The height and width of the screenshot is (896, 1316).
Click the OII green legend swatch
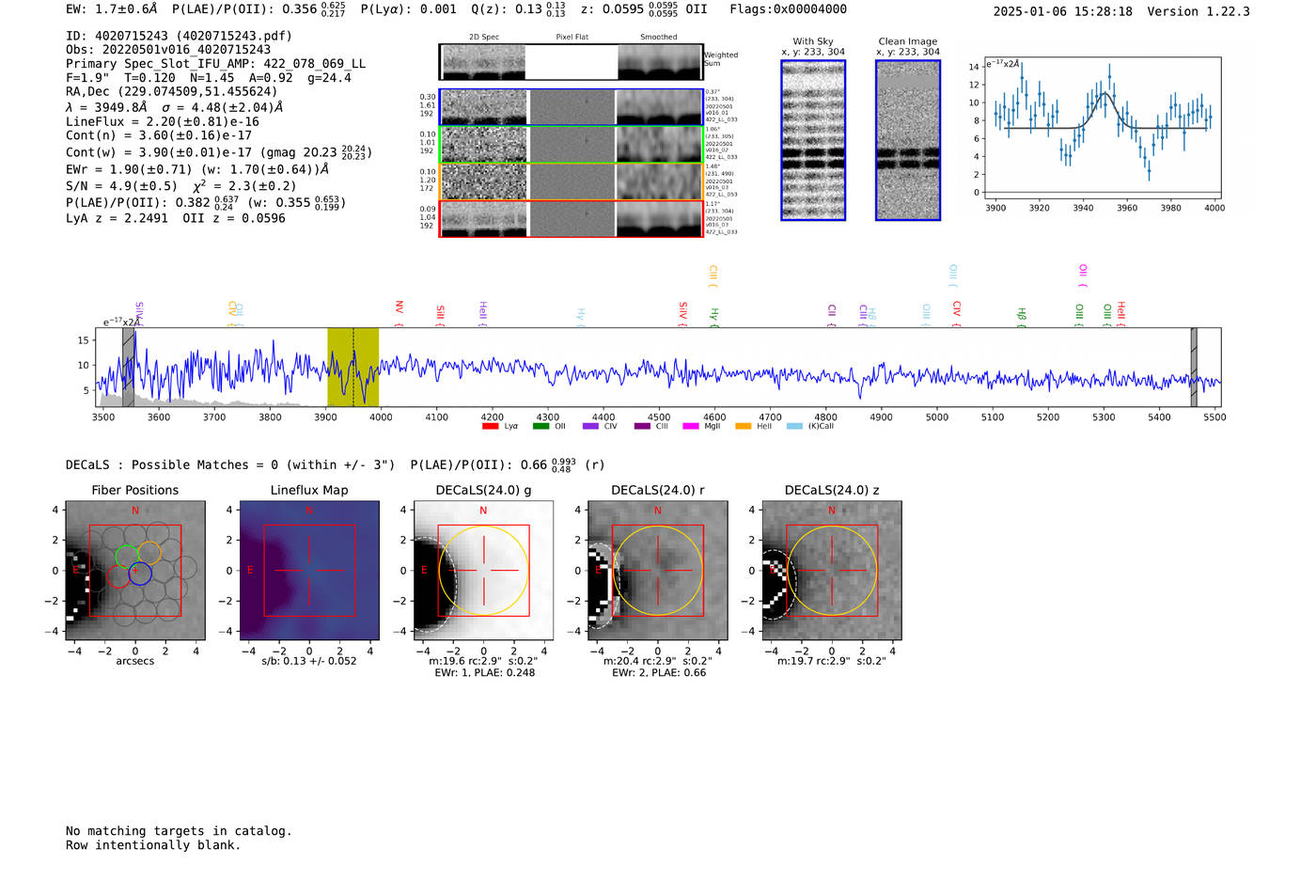540,426
